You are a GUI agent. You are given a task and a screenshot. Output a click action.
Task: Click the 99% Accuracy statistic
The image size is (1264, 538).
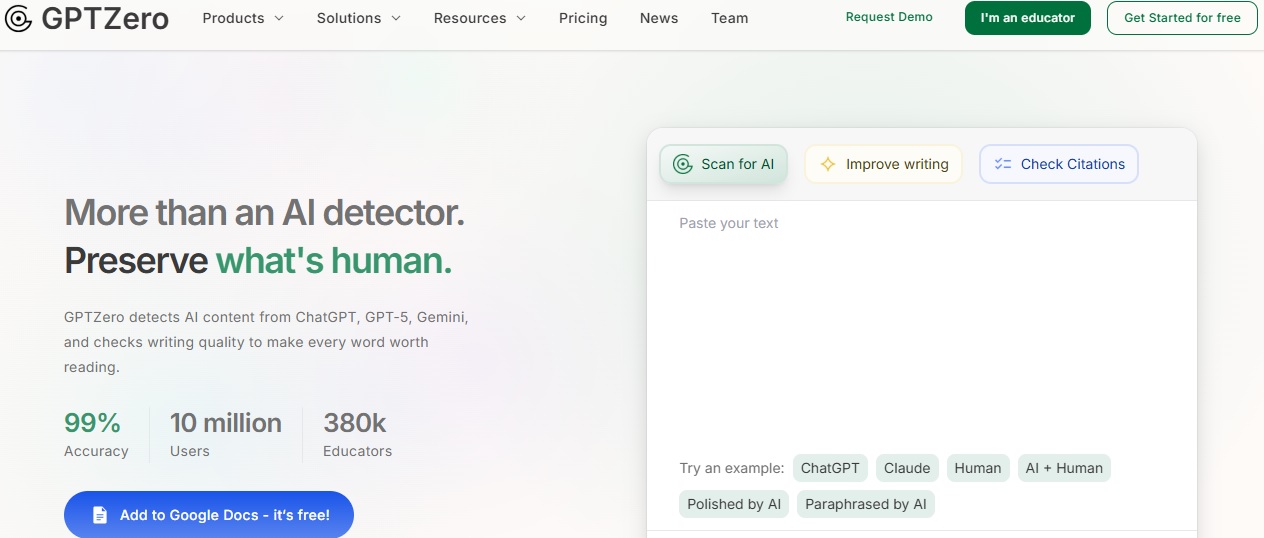[x=96, y=434]
